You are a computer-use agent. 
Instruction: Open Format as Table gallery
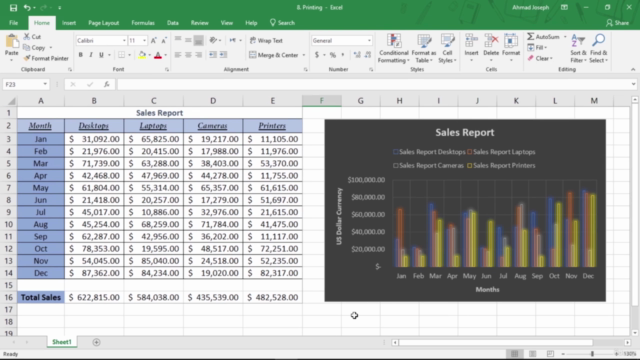424,49
